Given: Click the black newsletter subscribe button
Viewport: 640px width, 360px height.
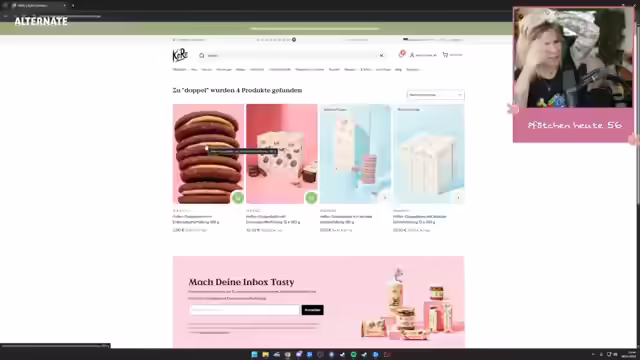Looking at the screenshot, I should (x=313, y=310).
